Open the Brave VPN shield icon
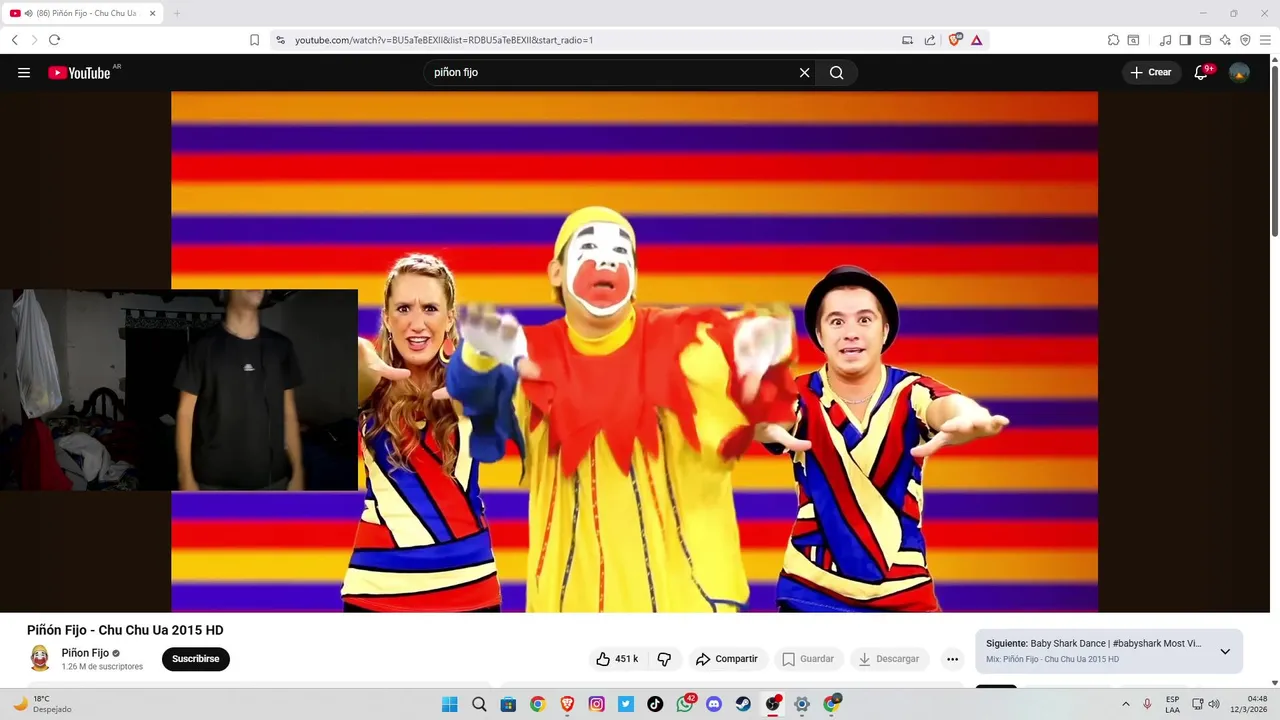This screenshot has width=1280, height=720. point(1245,40)
